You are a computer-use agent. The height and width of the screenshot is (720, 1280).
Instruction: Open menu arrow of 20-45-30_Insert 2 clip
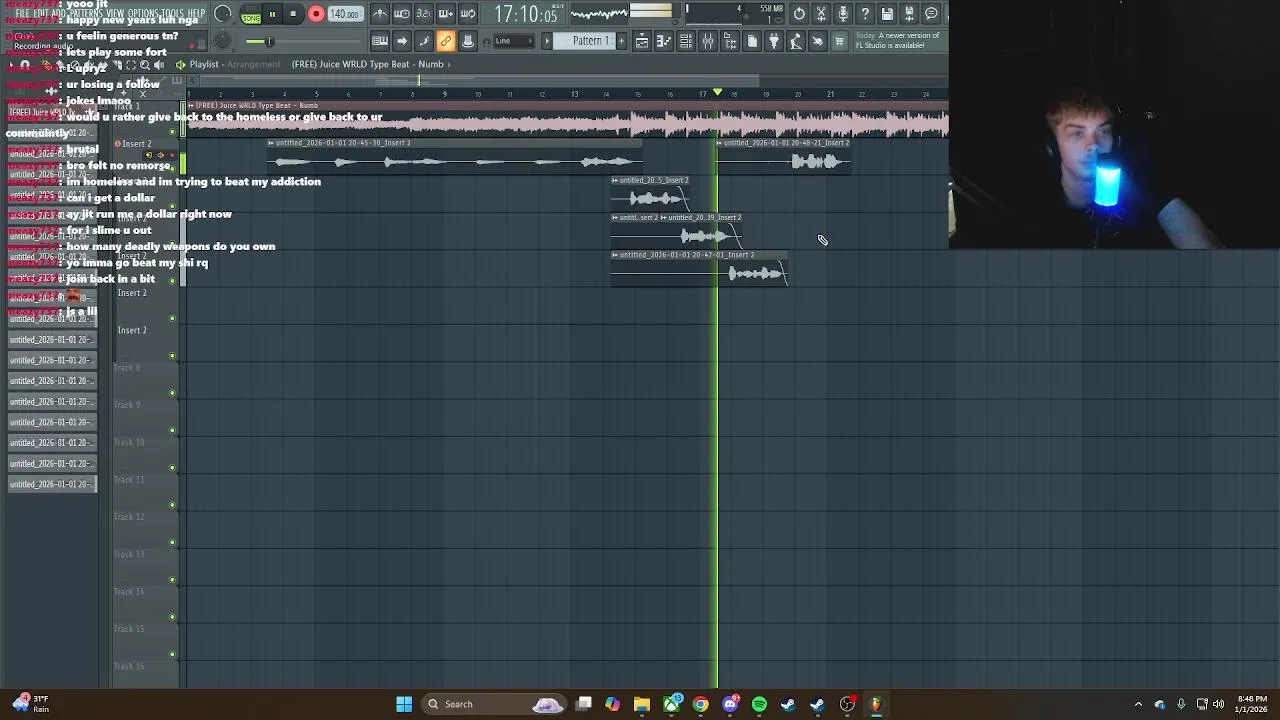(271, 143)
